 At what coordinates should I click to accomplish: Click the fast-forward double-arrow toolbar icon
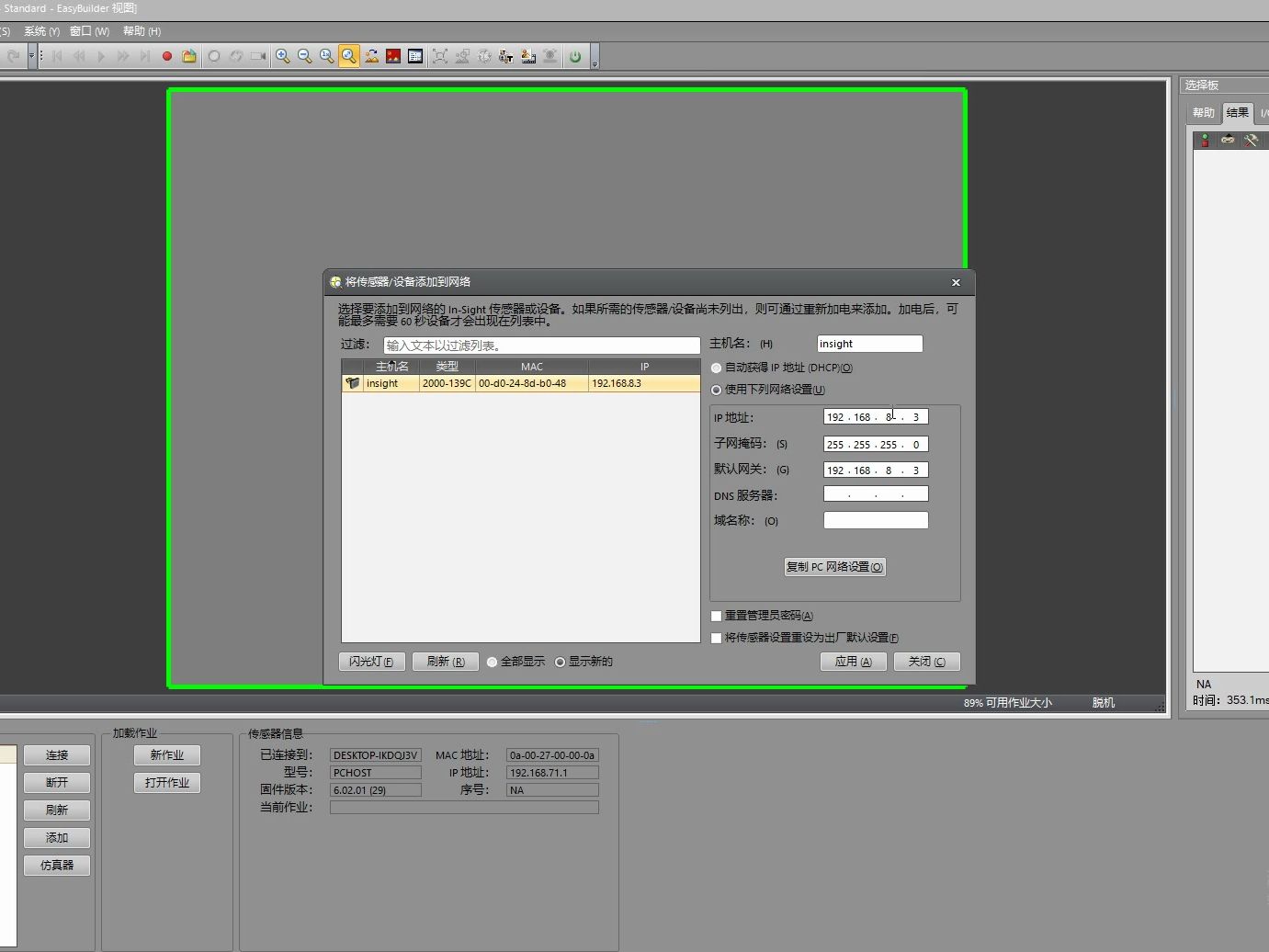click(123, 56)
